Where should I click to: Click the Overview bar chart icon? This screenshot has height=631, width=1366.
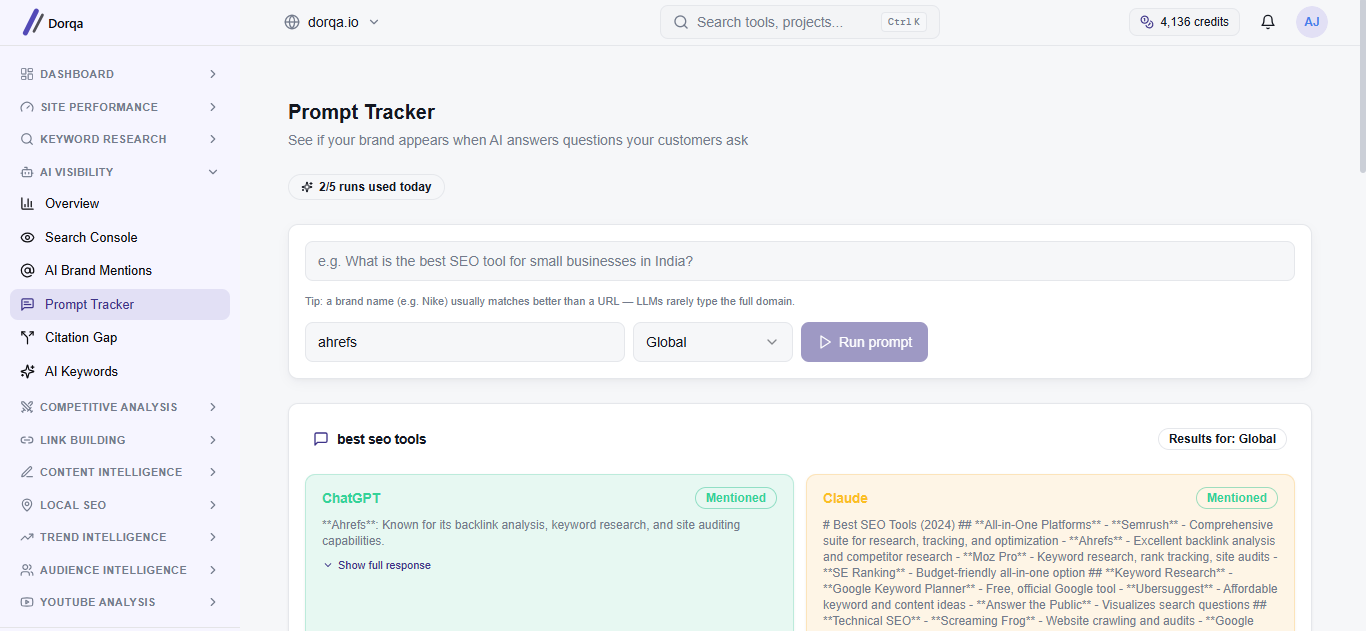(27, 204)
